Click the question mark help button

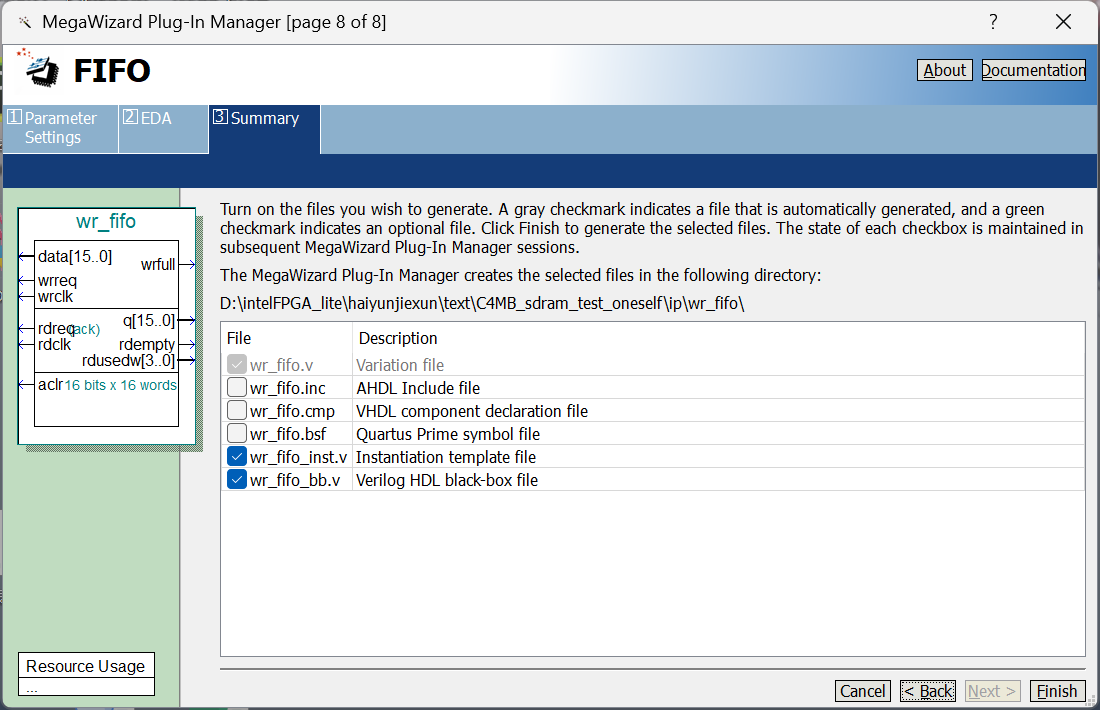click(x=993, y=22)
